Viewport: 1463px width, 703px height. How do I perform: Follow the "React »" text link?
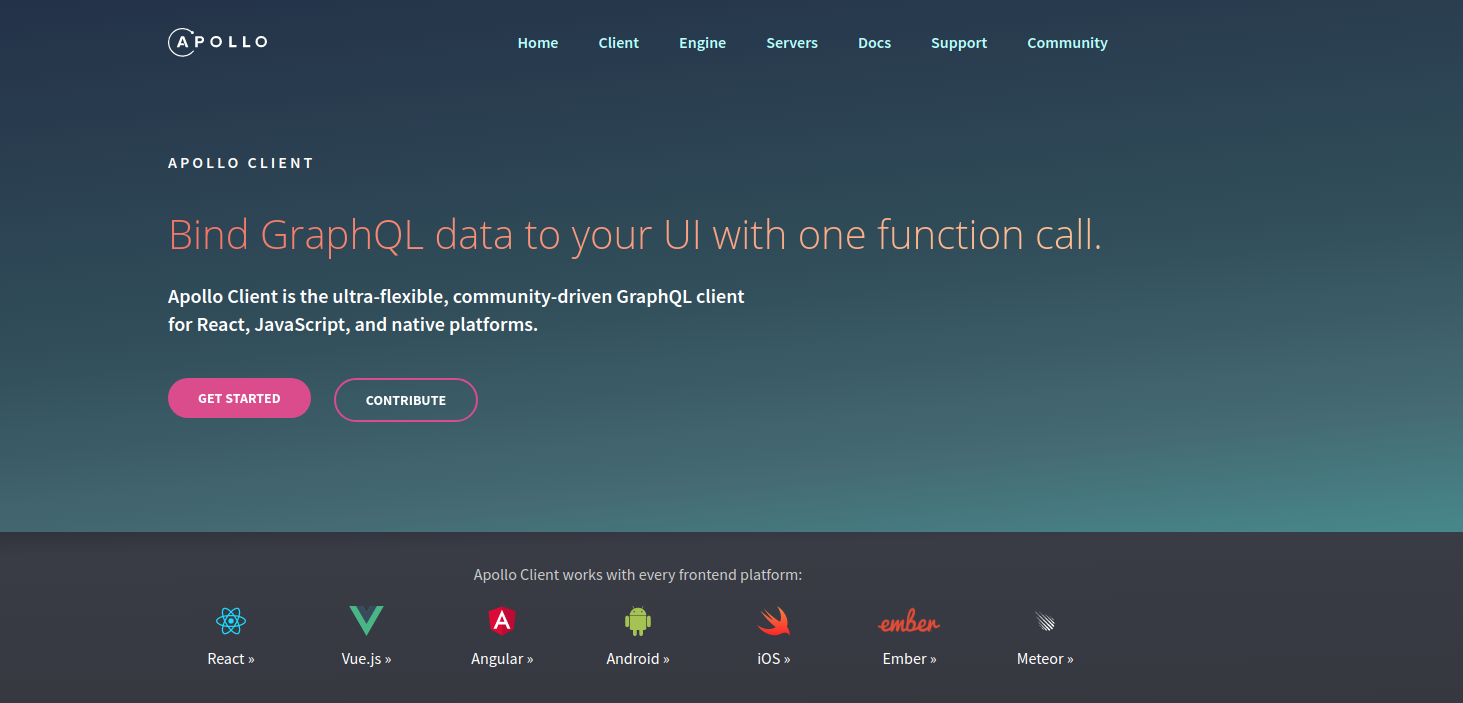pyautogui.click(x=231, y=659)
